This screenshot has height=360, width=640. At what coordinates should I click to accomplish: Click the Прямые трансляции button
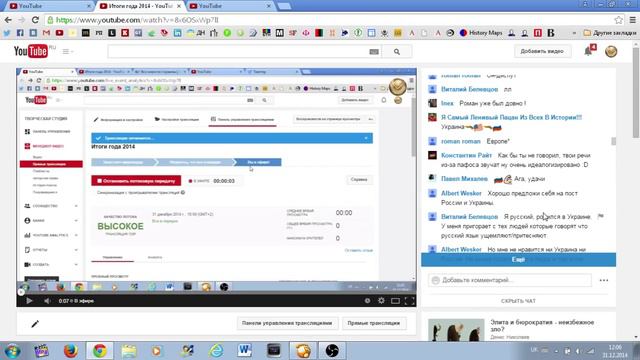373,323
